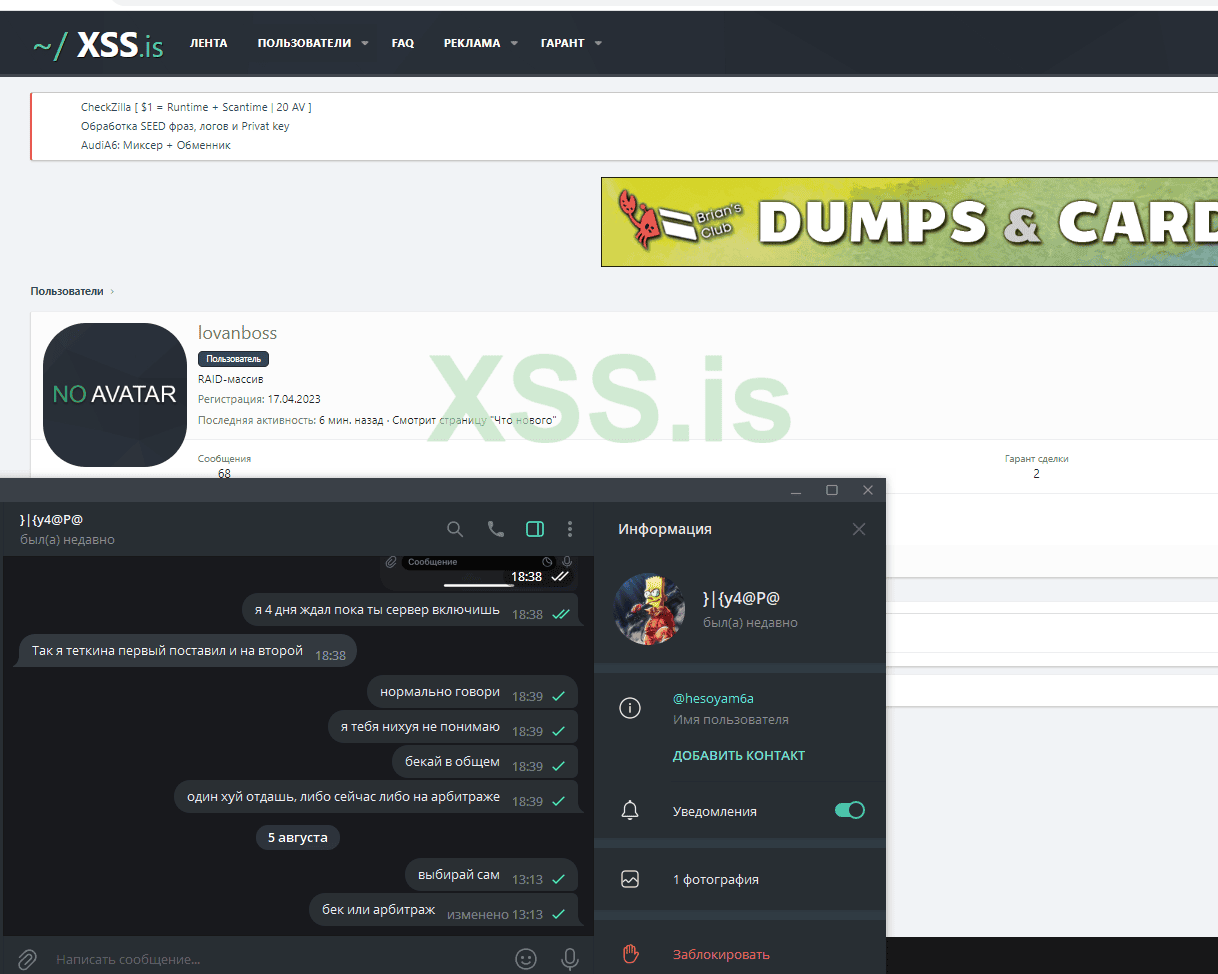The height and width of the screenshot is (974, 1218).
Task: Toggle the Уведомления switch off
Action: [x=850, y=810]
